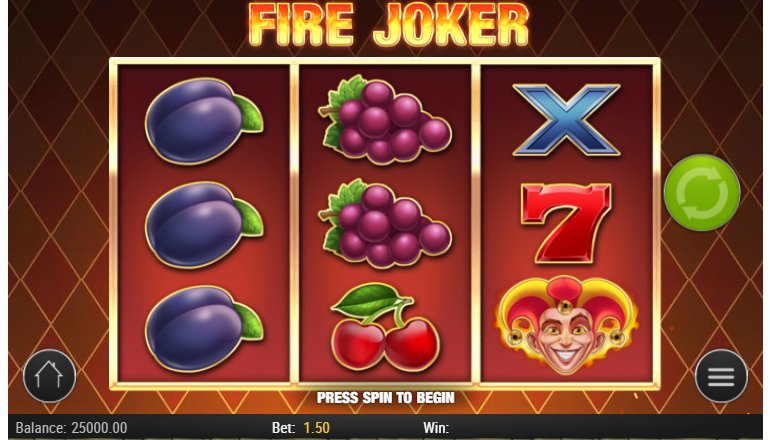Click the Balance label text
Image resolution: width=770 pixels, height=440 pixels.
pyautogui.click(x=41, y=428)
